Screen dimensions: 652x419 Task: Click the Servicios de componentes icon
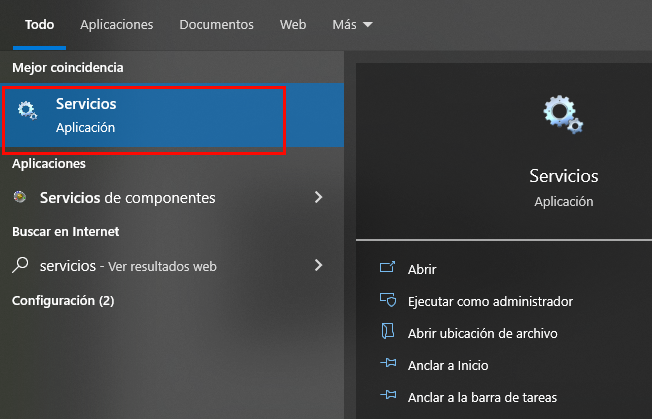point(20,198)
